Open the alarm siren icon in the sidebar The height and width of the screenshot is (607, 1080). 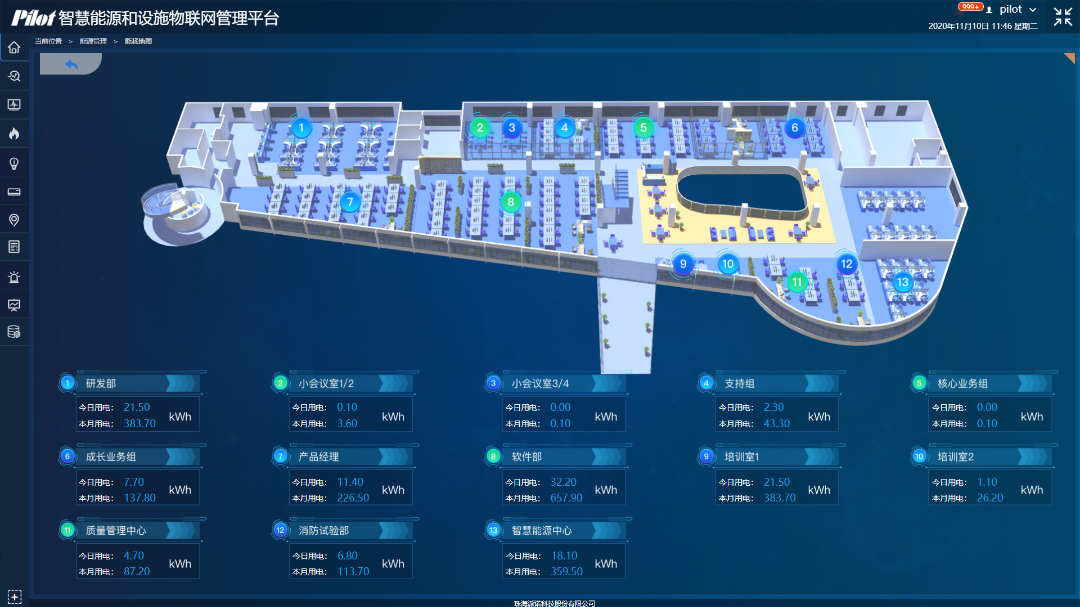14,277
